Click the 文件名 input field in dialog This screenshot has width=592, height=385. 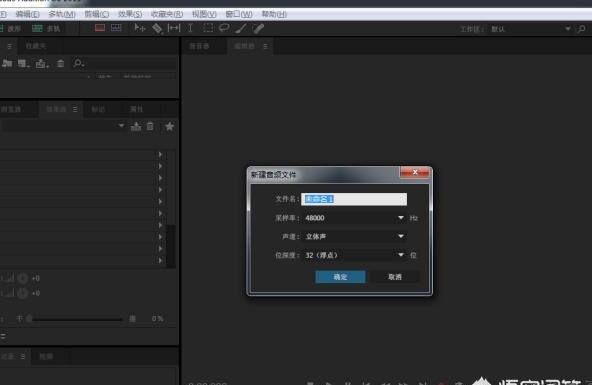(x=354, y=199)
